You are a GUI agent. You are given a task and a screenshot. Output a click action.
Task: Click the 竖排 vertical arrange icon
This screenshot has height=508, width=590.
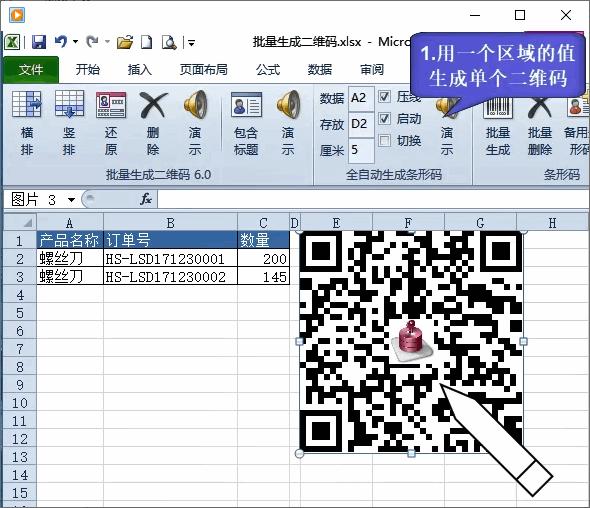[x=69, y=104]
